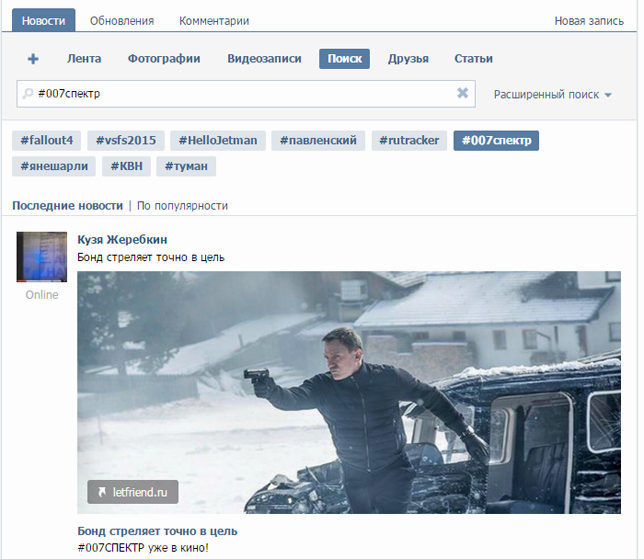
Task: Sort results by По популярности
Action: tap(182, 205)
